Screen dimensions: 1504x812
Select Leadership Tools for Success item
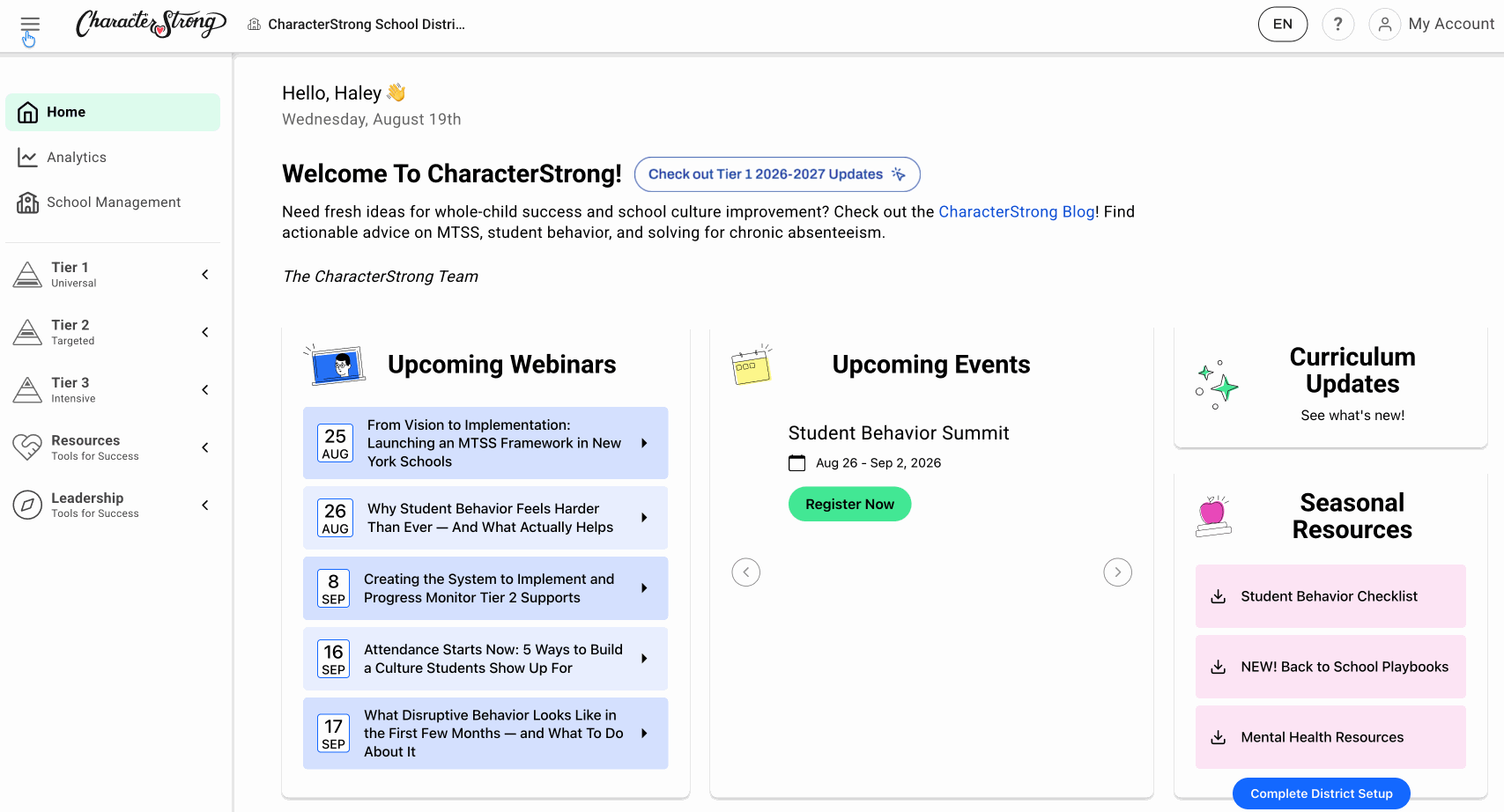113,505
